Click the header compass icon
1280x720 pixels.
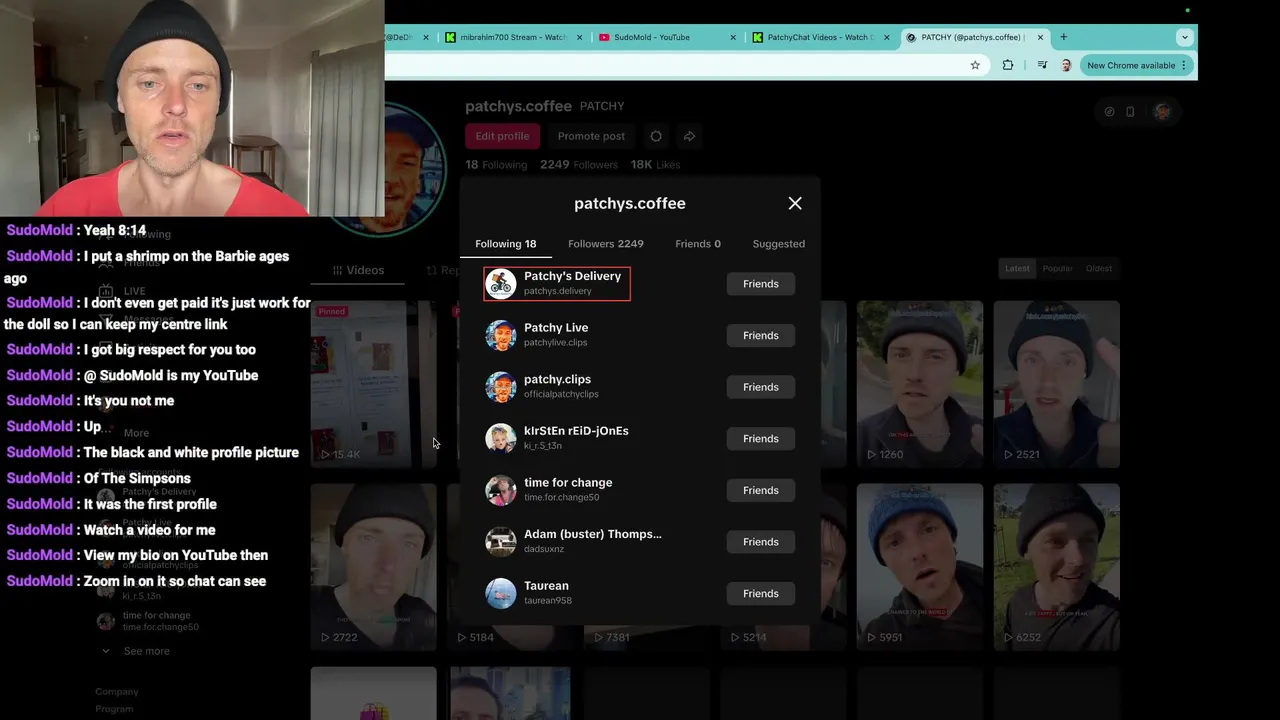click(1109, 112)
